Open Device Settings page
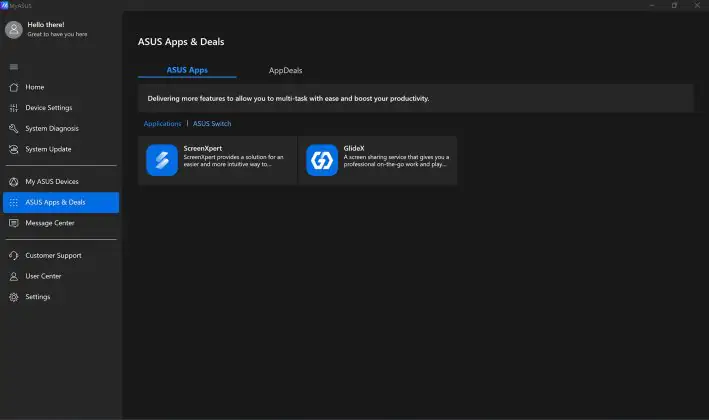The image size is (709, 420). click(49, 108)
